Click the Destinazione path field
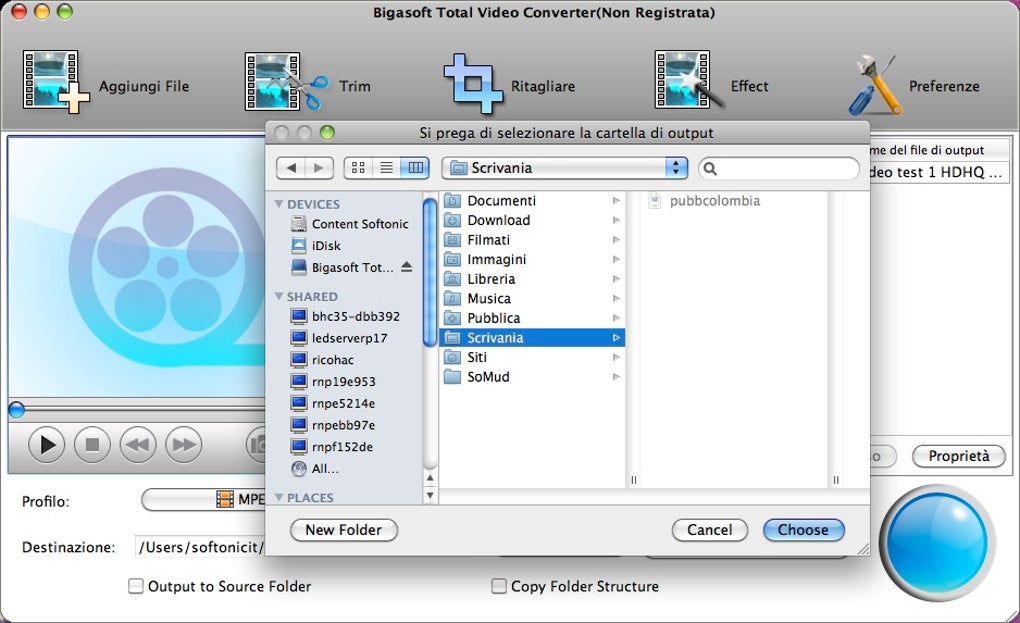 pyautogui.click(x=200, y=547)
